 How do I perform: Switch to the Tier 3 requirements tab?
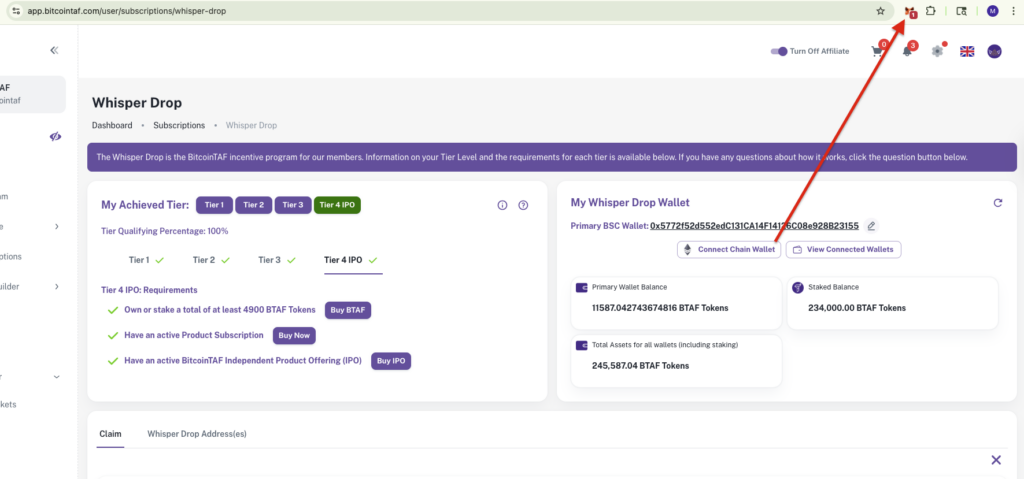(277, 260)
